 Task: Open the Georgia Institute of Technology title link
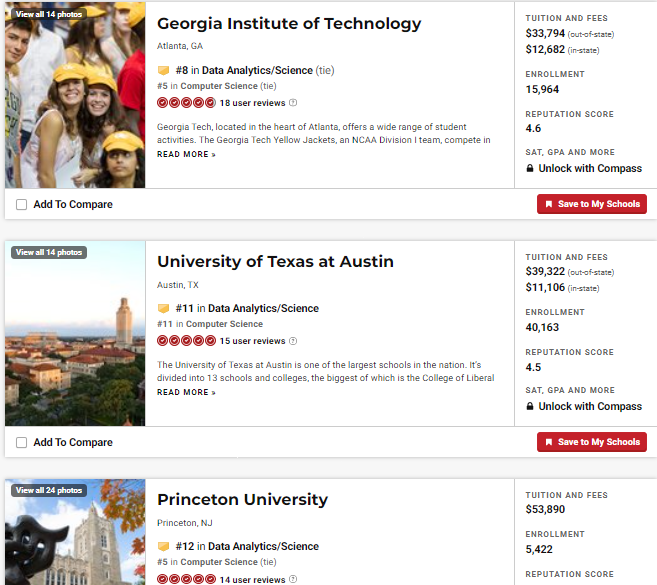click(x=289, y=24)
